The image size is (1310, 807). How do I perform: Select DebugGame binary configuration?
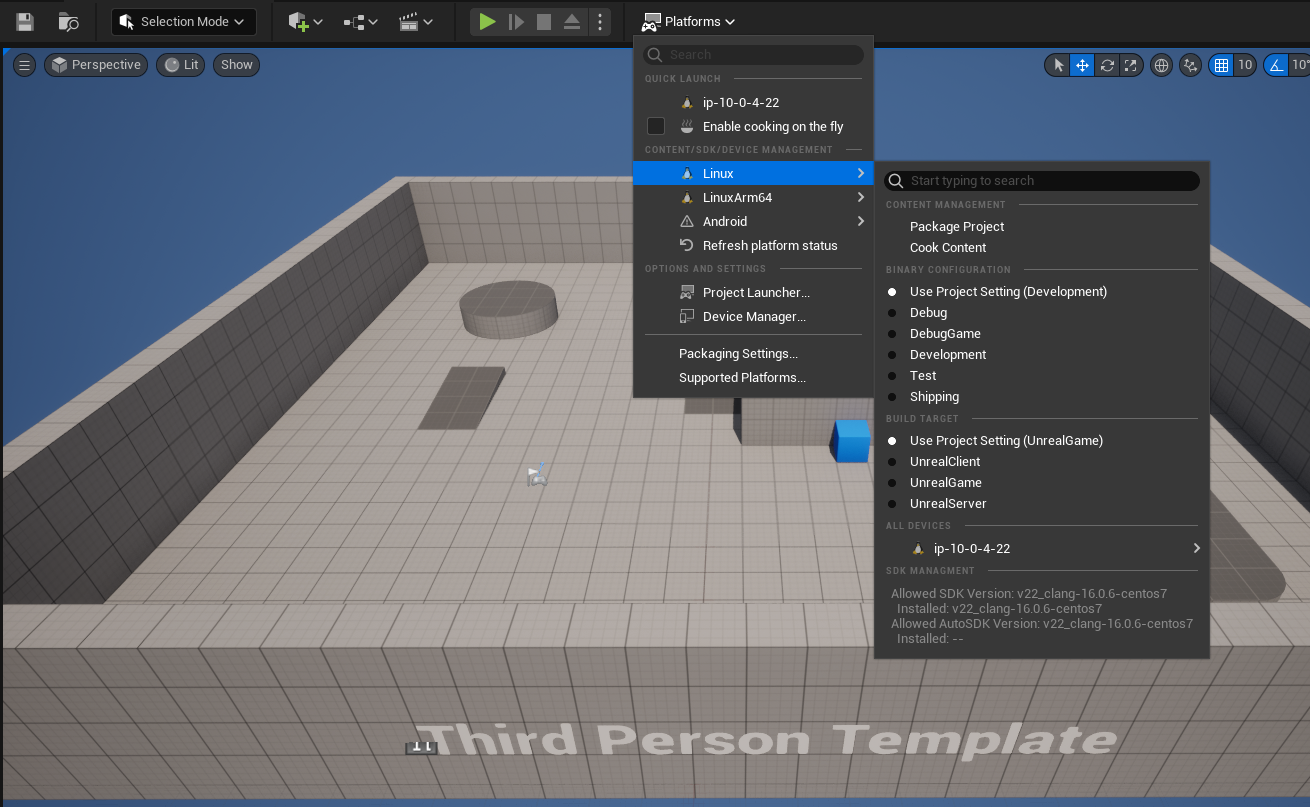click(x=1042, y=333)
